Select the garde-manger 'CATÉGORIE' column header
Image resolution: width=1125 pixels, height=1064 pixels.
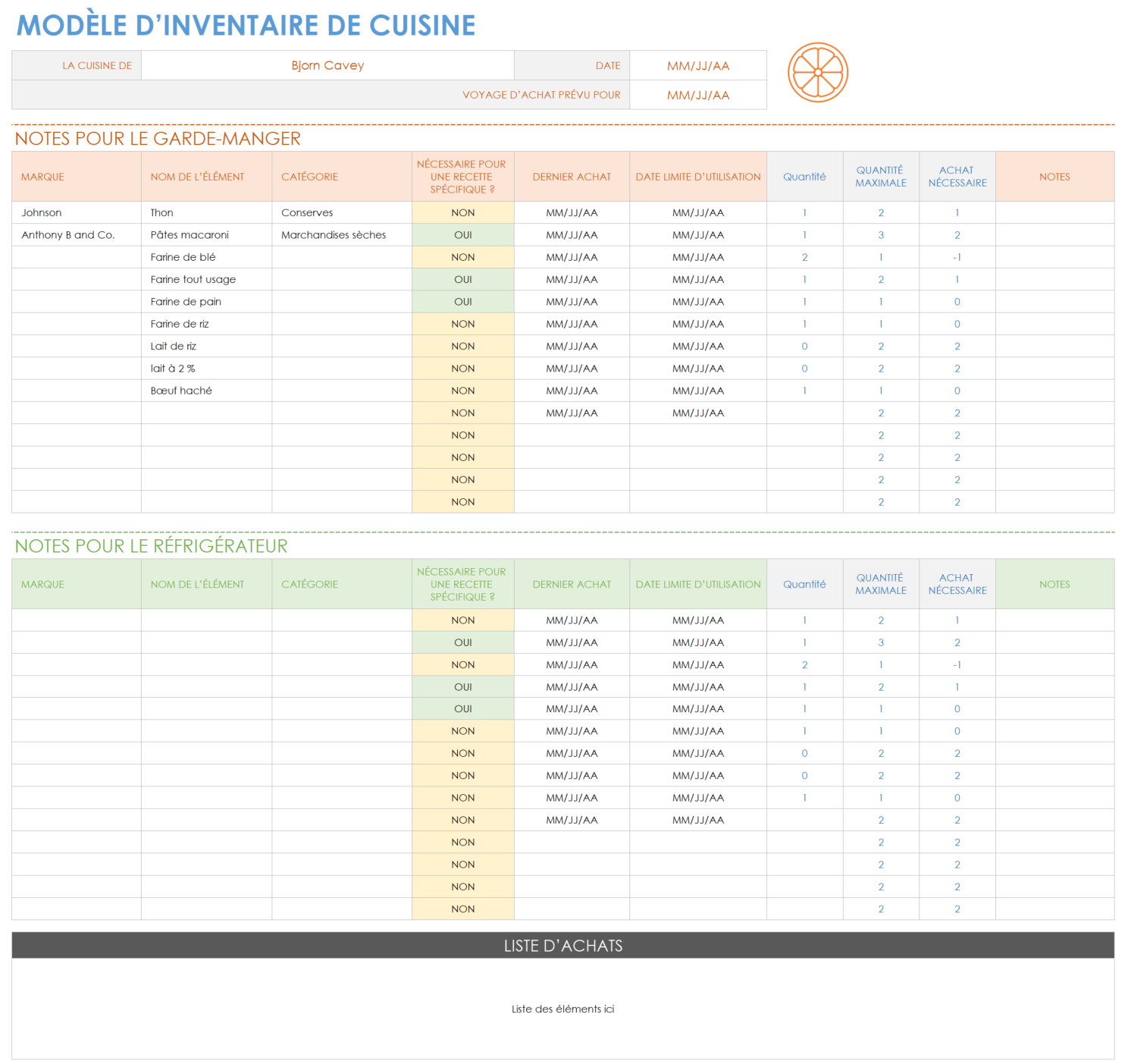tap(342, 177)
